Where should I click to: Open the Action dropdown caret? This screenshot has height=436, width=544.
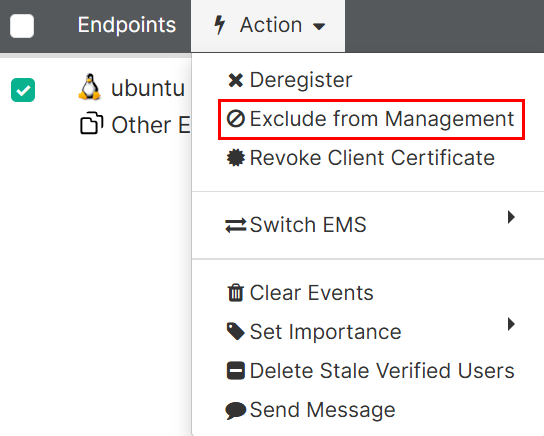click(x=318, y=26)
